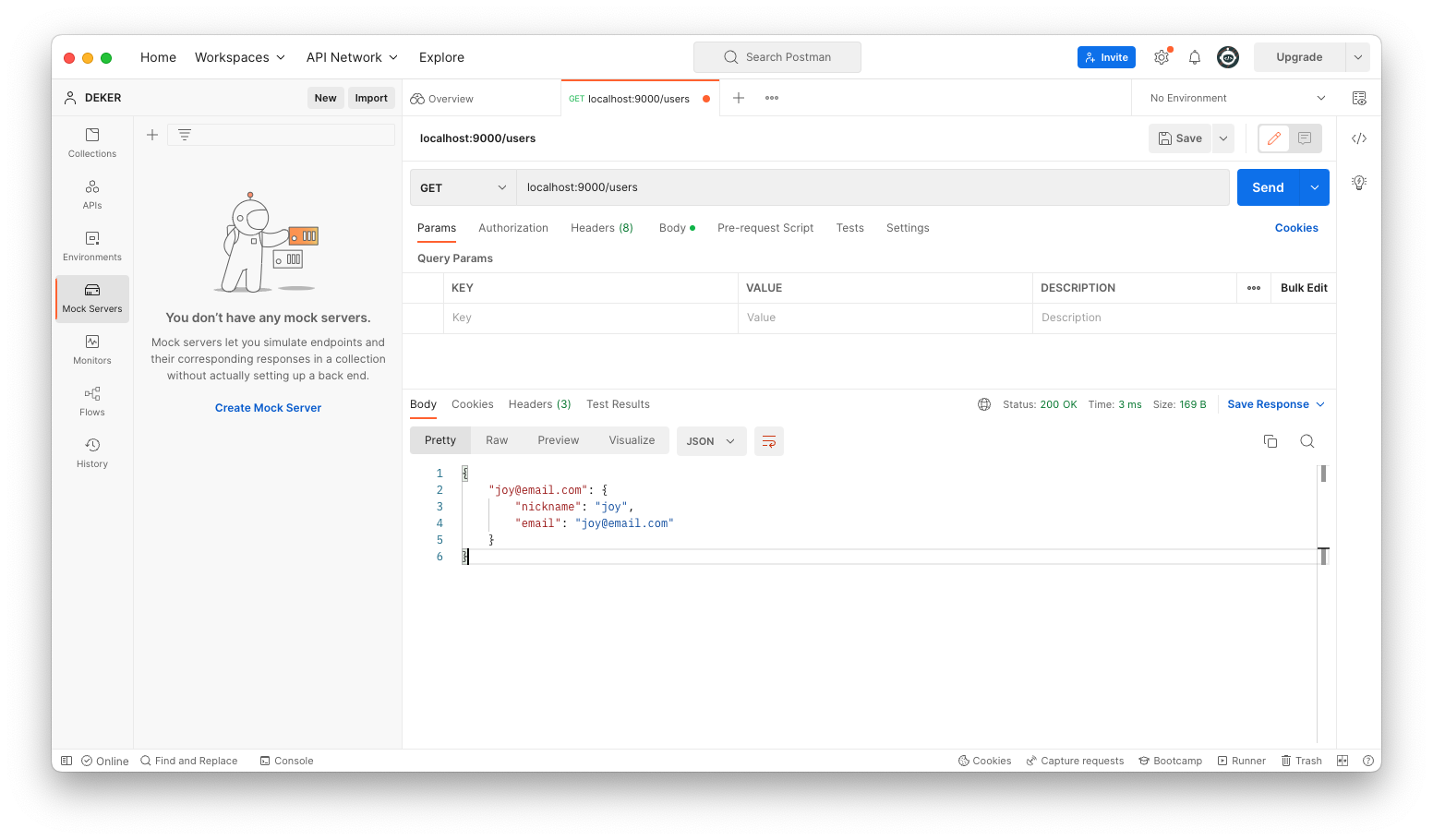Open environment quick look icon
The image size is (1433, 840).
(x=1359, y=98)
